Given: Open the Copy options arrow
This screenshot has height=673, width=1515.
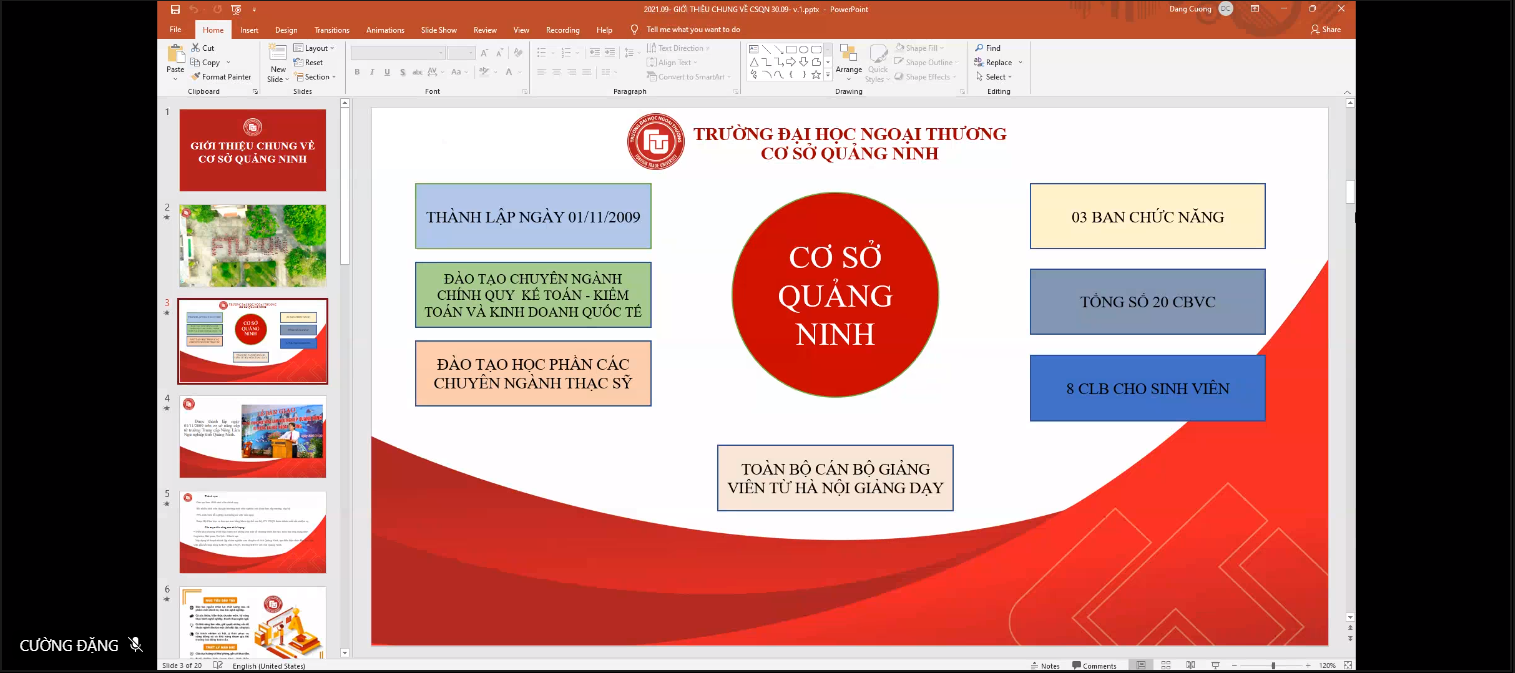Looking at the screenshot, I should pyautogui.click(x=228, y=62).
